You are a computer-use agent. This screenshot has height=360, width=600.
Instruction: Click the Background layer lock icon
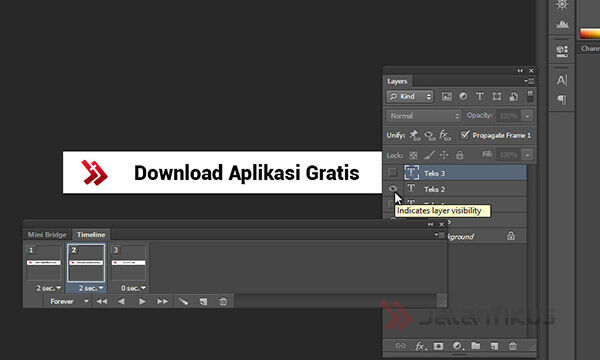coord(511,236)
